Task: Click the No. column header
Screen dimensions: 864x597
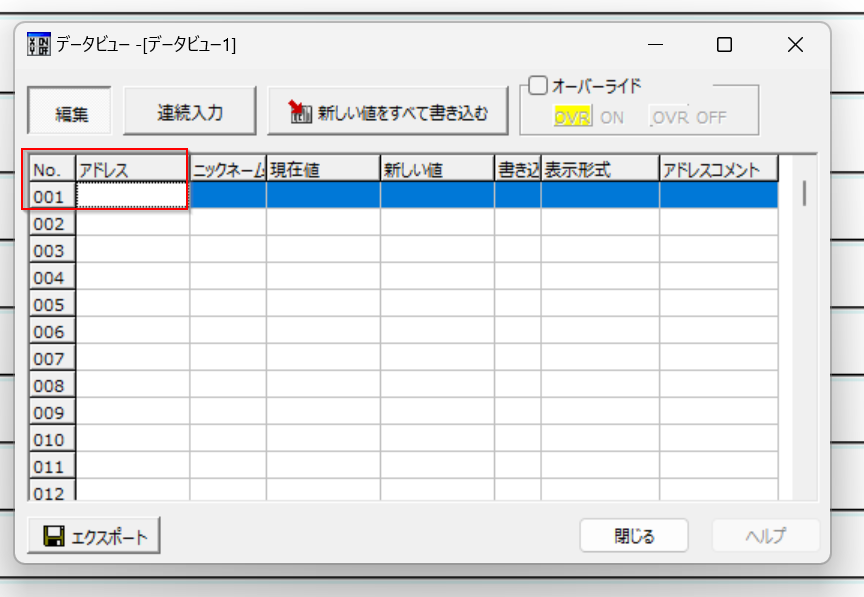Action: pos(52,169)
